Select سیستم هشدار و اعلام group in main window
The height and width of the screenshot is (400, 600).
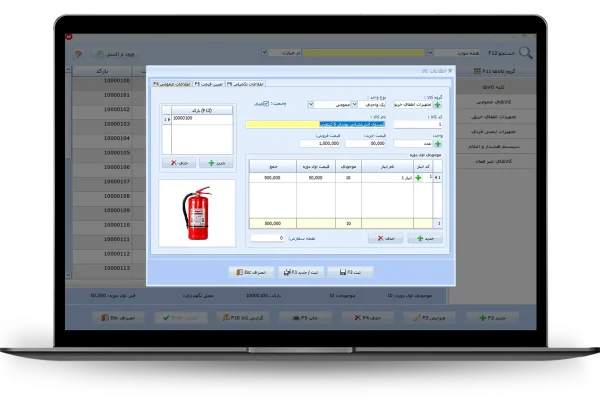point(493,146)
